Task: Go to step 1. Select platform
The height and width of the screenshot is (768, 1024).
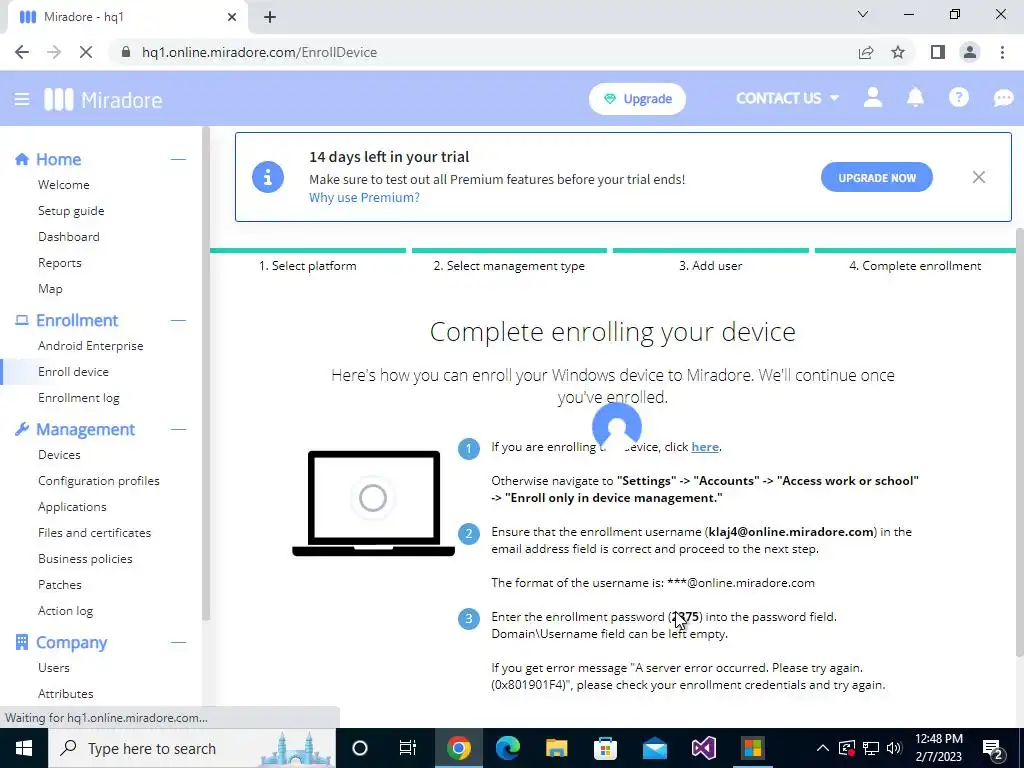Action: pyautogui.click(x=308, y=266)
